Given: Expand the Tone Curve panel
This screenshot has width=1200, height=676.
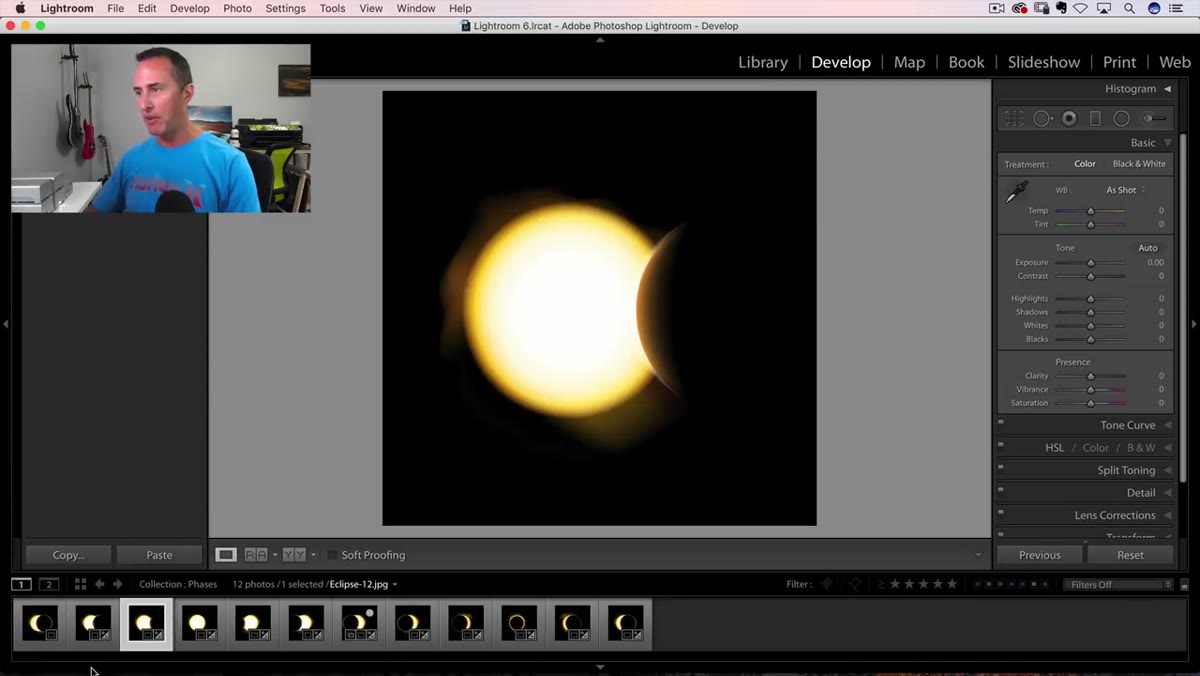Looking at the screenshot, I should coord(1167,425).
